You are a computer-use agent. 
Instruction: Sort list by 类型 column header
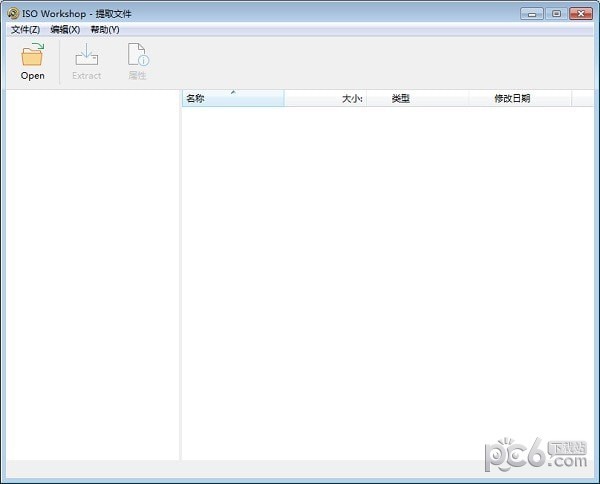pyautogui.click(x=417, y=98)
